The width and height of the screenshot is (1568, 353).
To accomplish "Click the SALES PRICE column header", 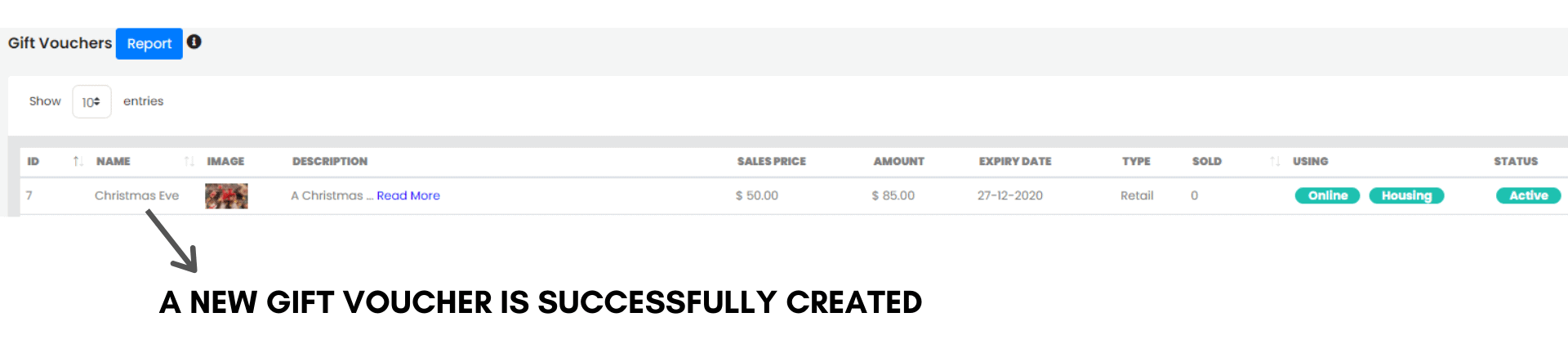I will (x=771, y=162).
